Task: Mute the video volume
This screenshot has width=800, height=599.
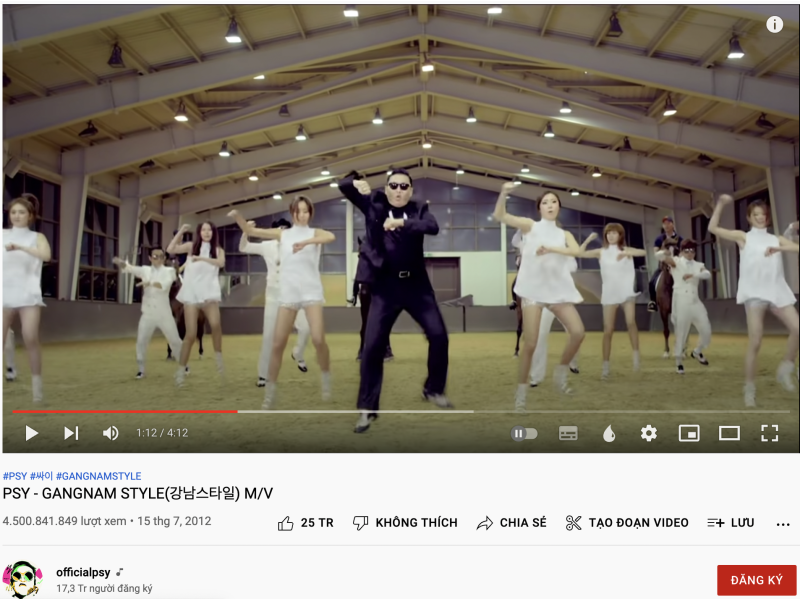Action: point(110,433)
